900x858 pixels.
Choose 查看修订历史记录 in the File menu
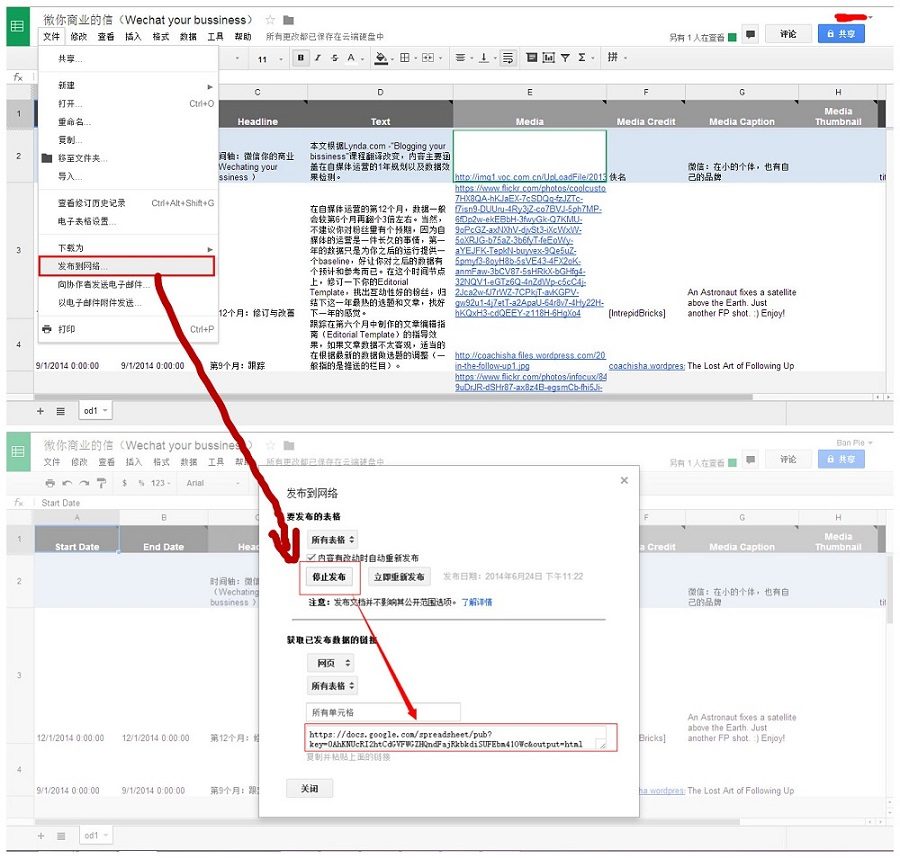[x=92, y=203]
